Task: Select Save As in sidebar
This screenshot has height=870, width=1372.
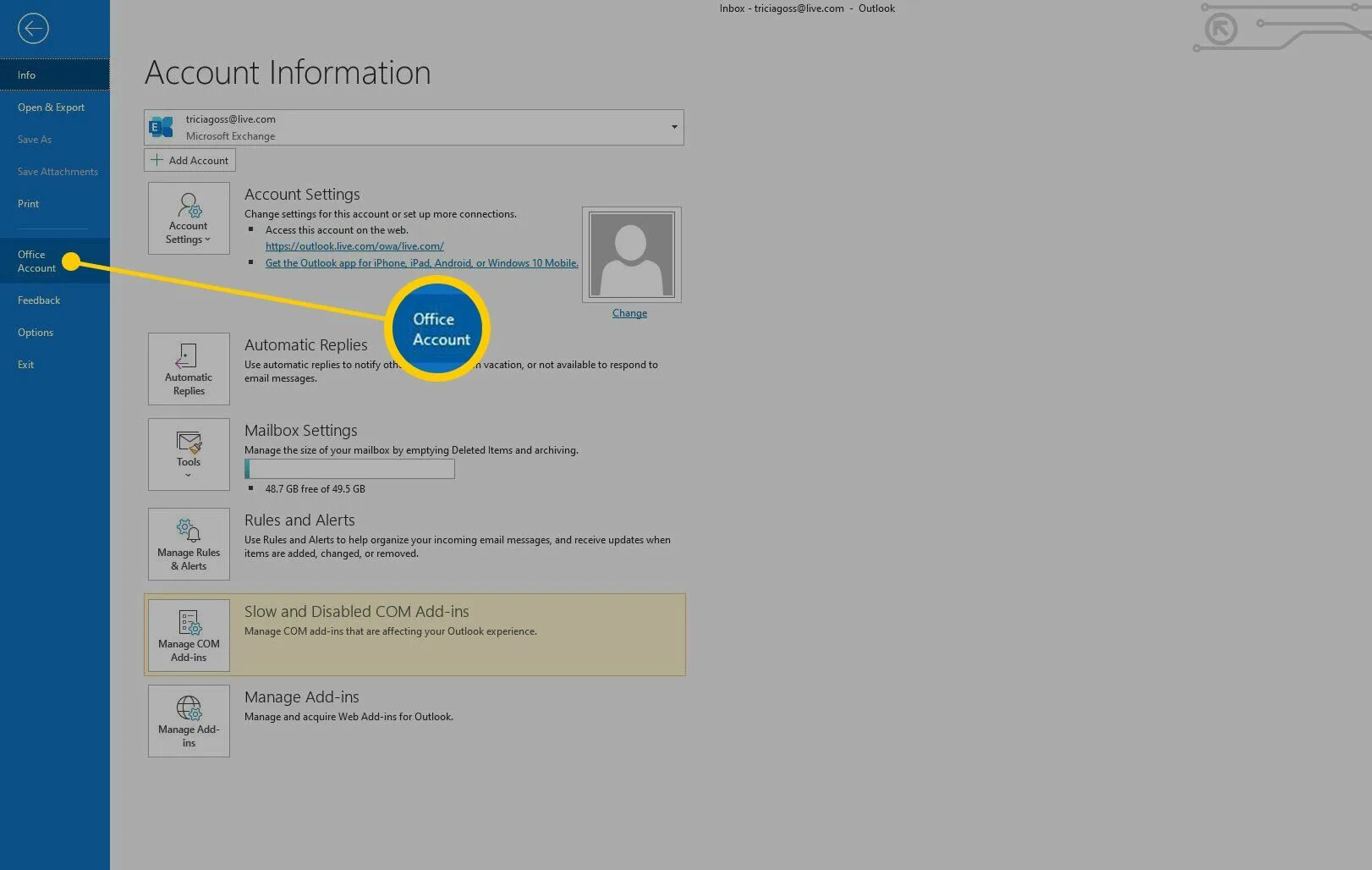Action: (x=55, y=140)
